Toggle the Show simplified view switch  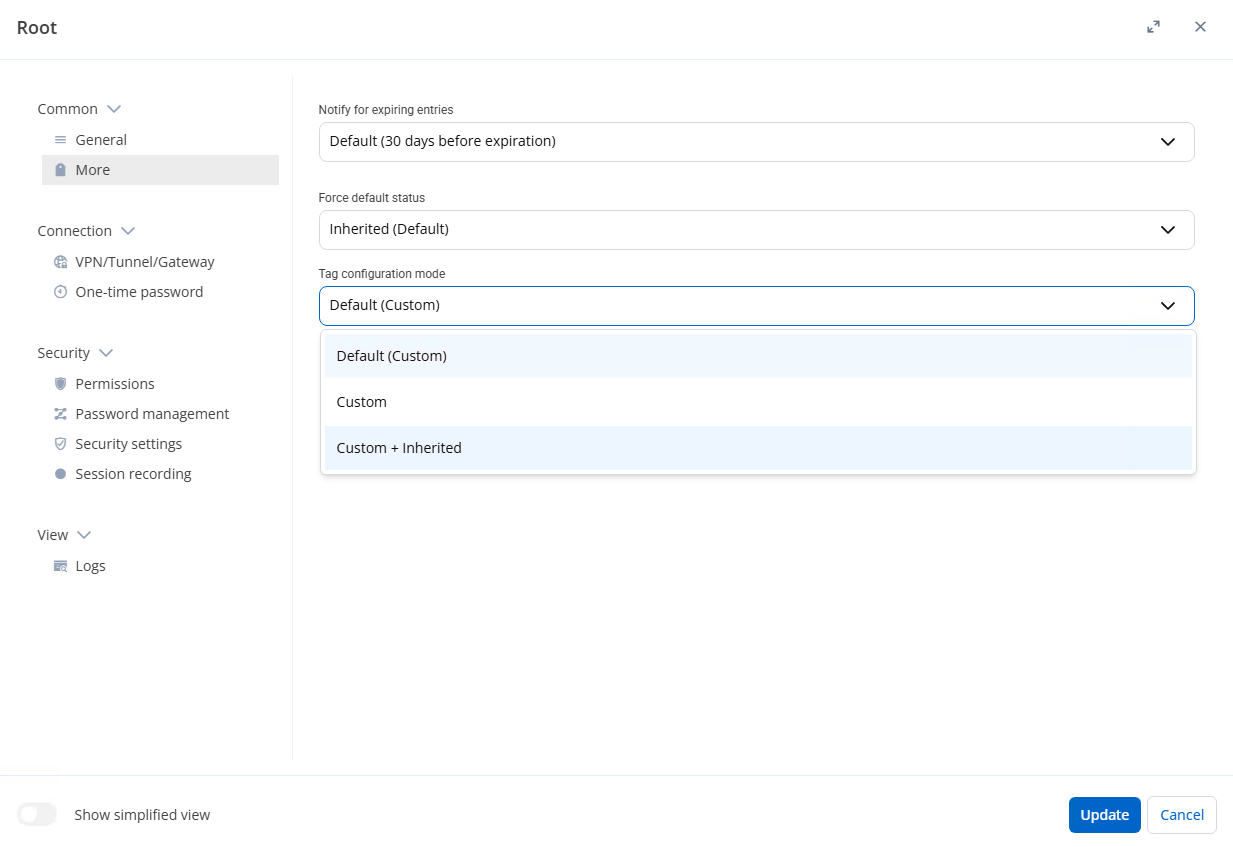point(37,815)
